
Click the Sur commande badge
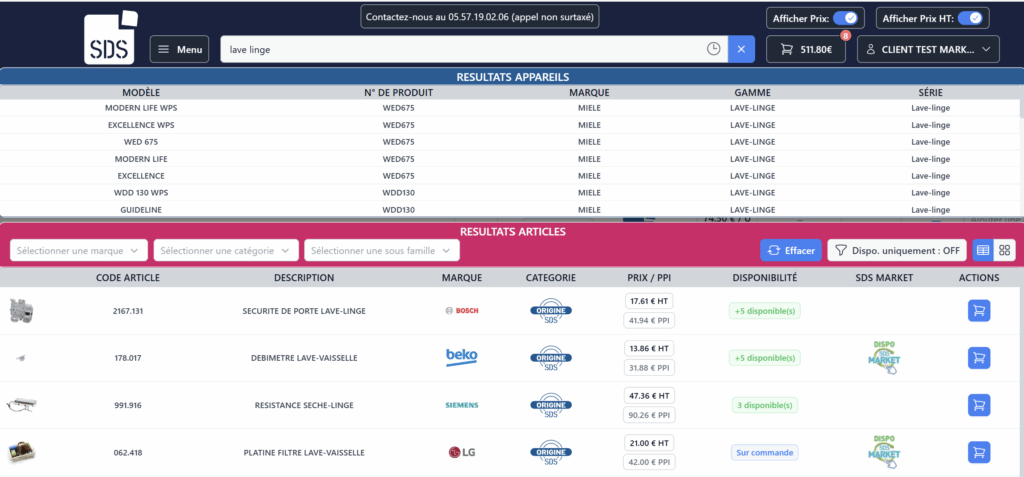tap(765, 452)
